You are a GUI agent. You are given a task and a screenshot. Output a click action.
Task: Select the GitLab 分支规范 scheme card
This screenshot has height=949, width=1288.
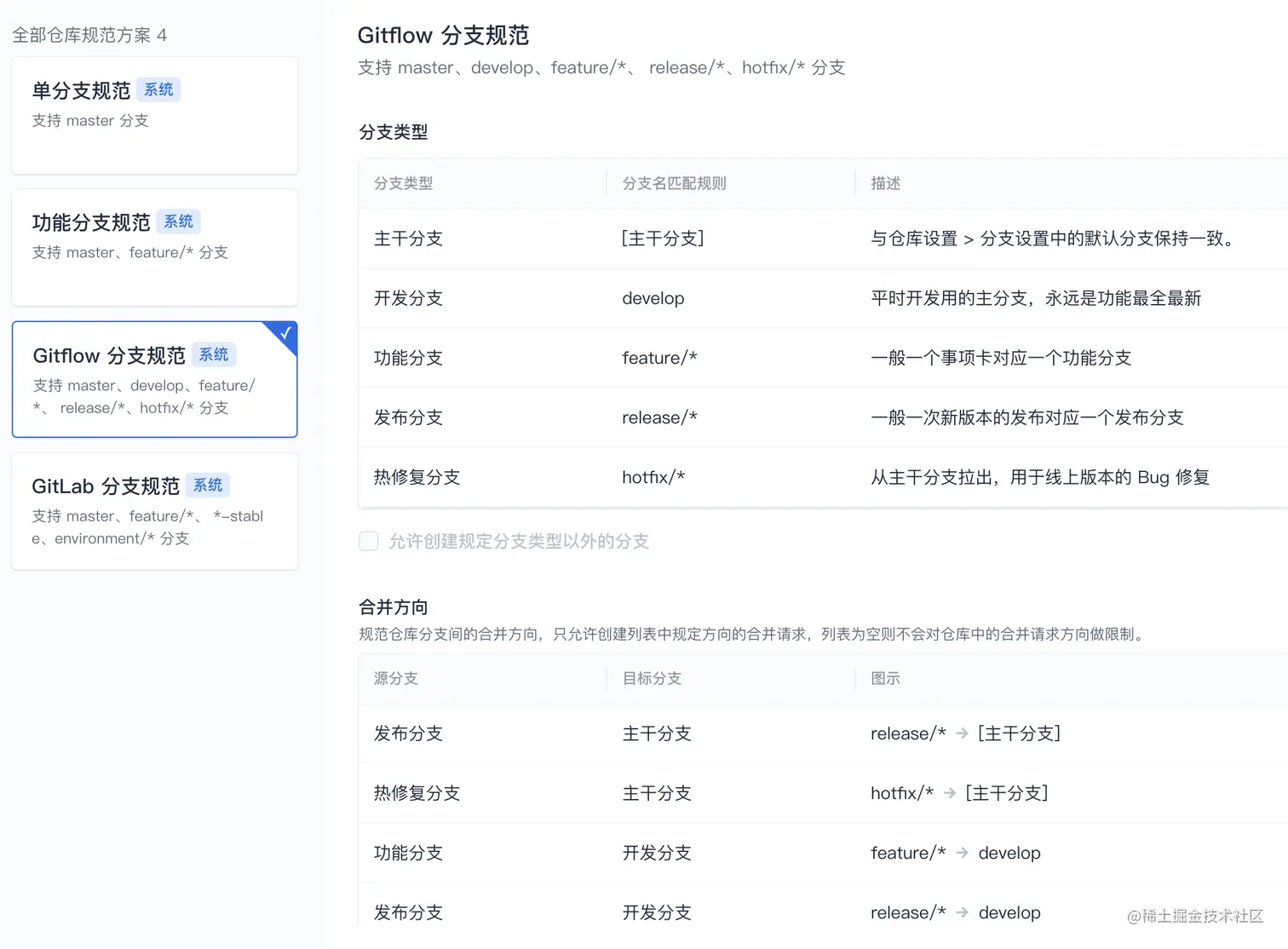point(155,511)
